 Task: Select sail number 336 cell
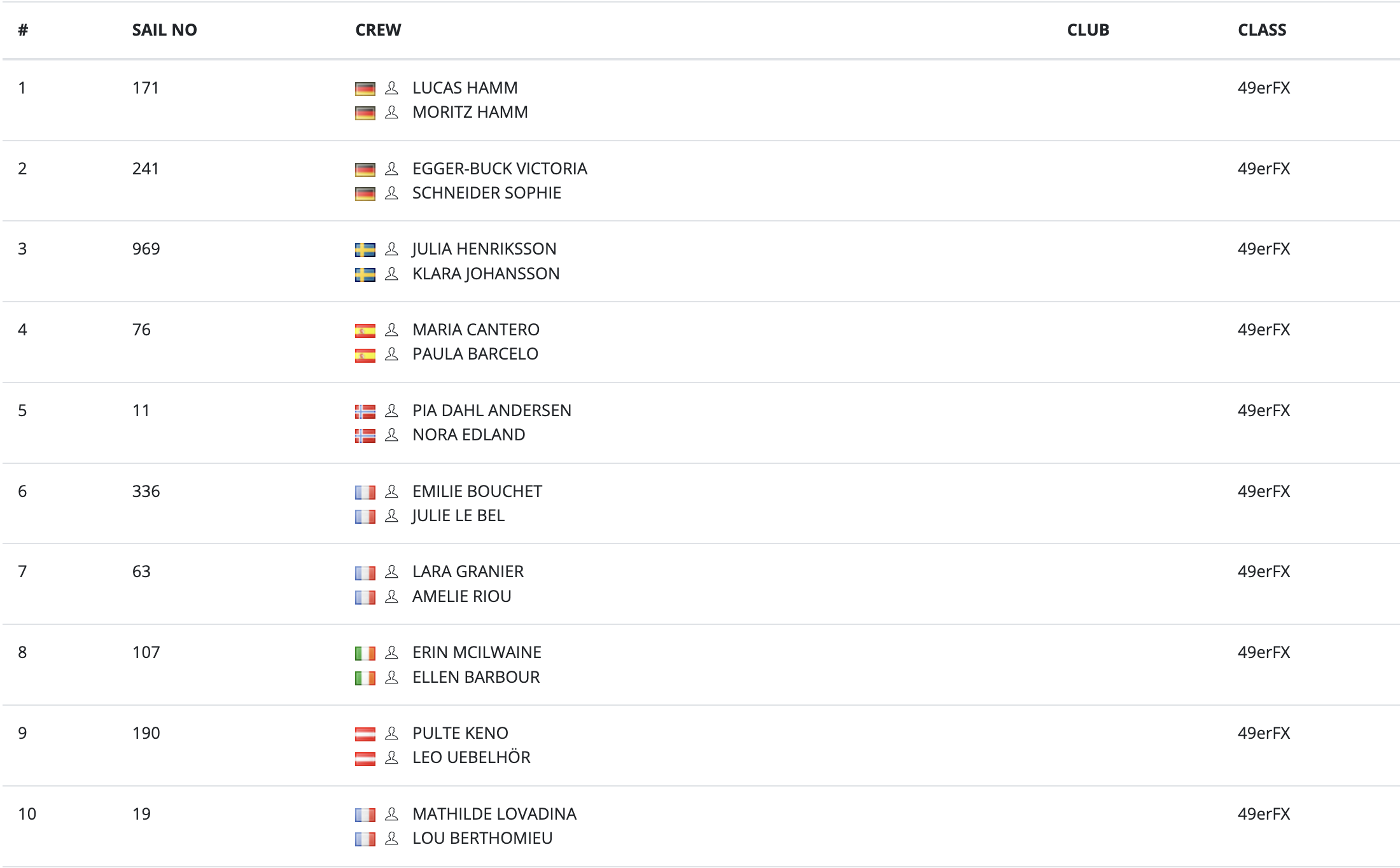tap(146, 491)
